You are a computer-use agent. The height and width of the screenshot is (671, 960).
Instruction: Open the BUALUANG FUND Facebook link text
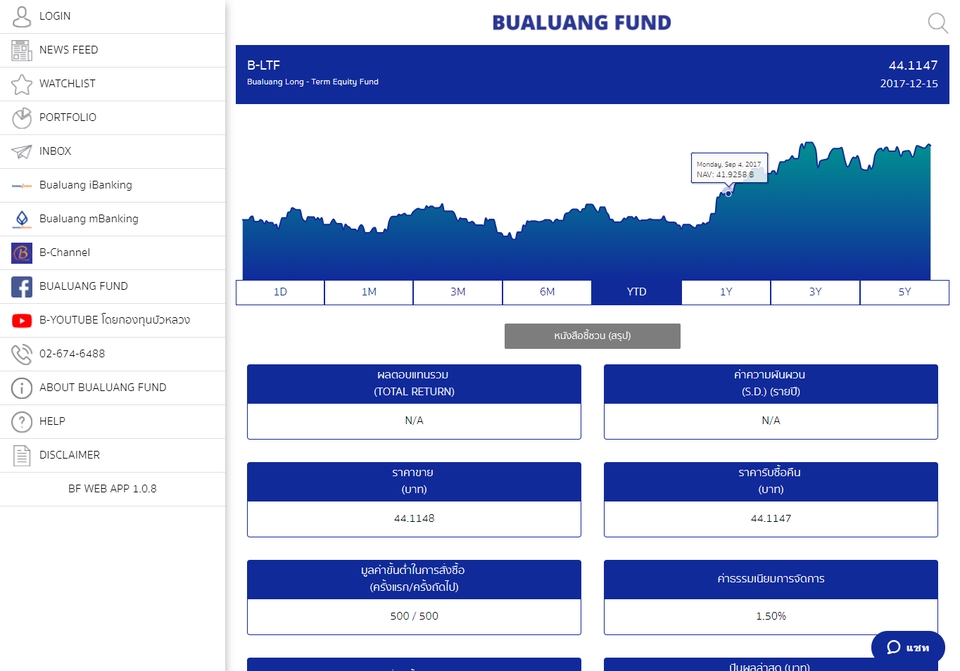(x=83, y=286)
